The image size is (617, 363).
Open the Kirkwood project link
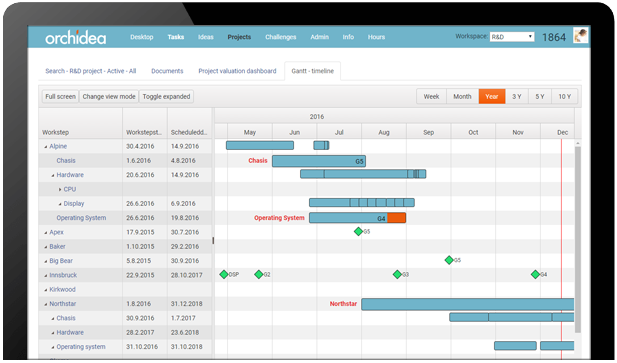point(62,289)
